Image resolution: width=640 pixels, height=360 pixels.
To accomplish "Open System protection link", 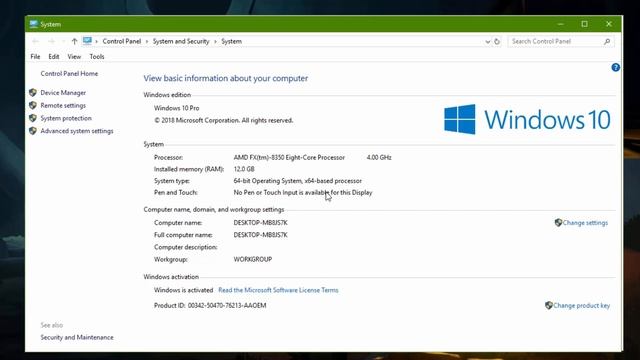I will pos(66,118).
